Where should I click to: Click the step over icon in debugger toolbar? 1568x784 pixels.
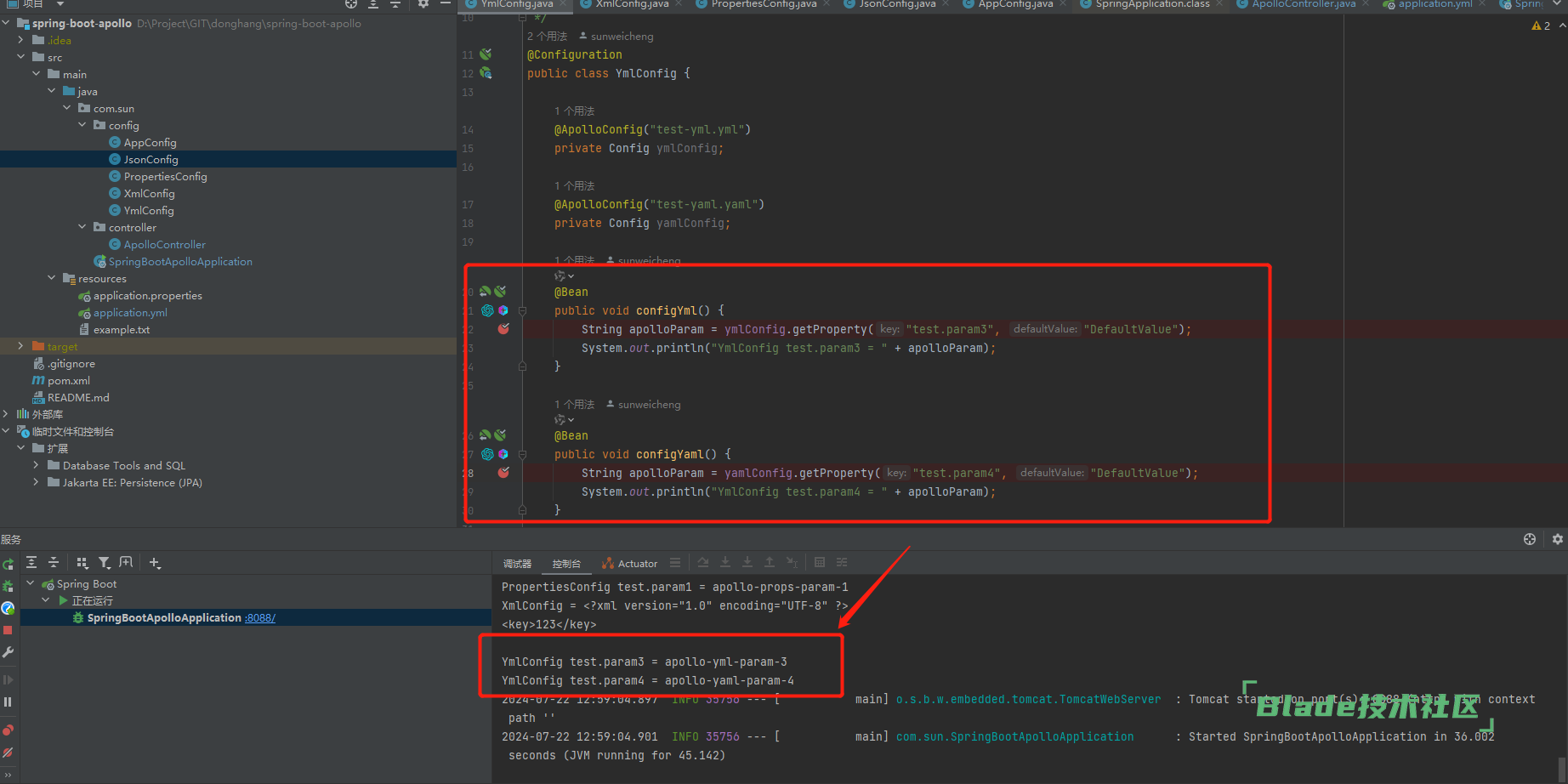point(703,562)
